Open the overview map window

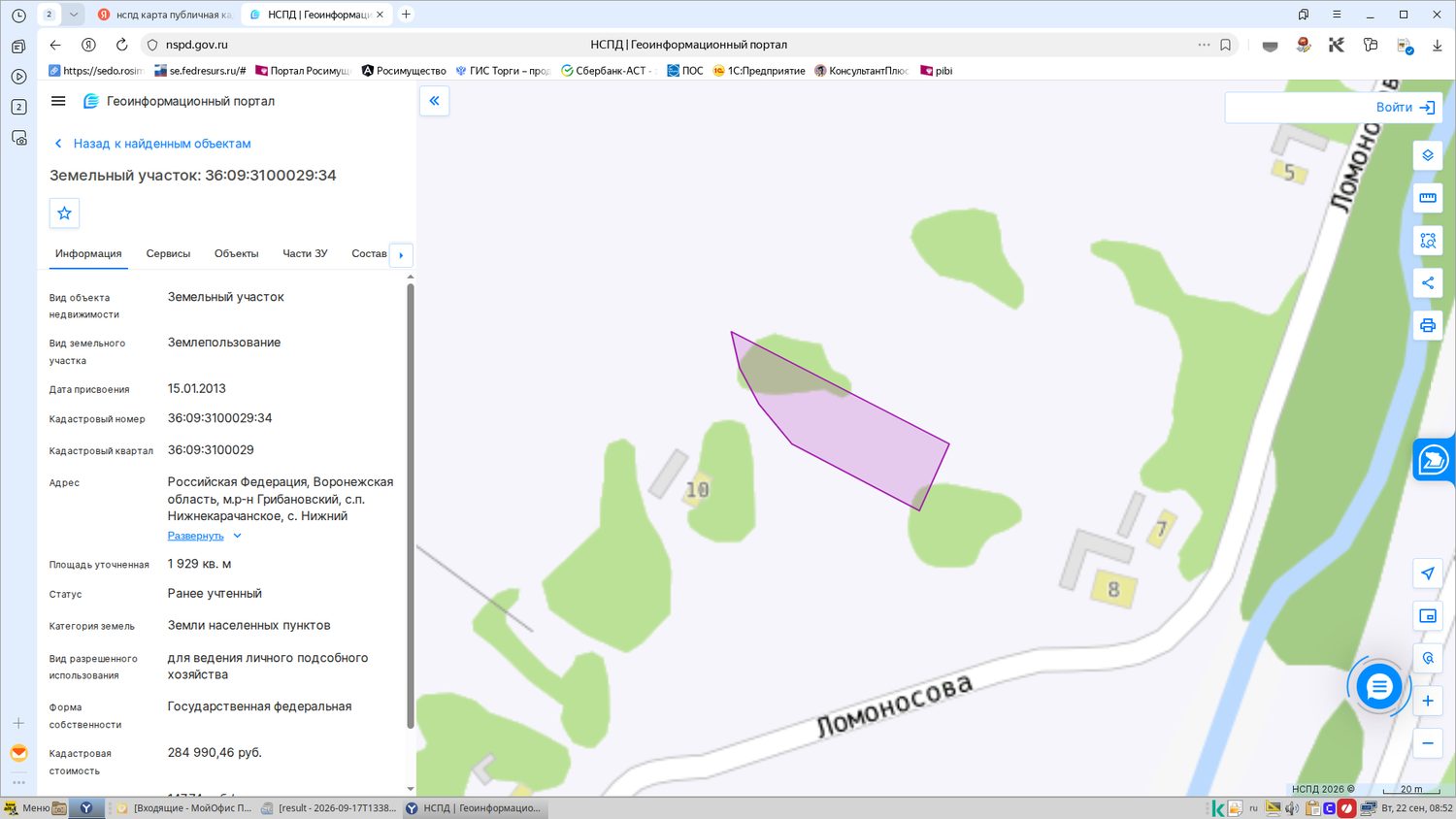tap(1427, 616)
